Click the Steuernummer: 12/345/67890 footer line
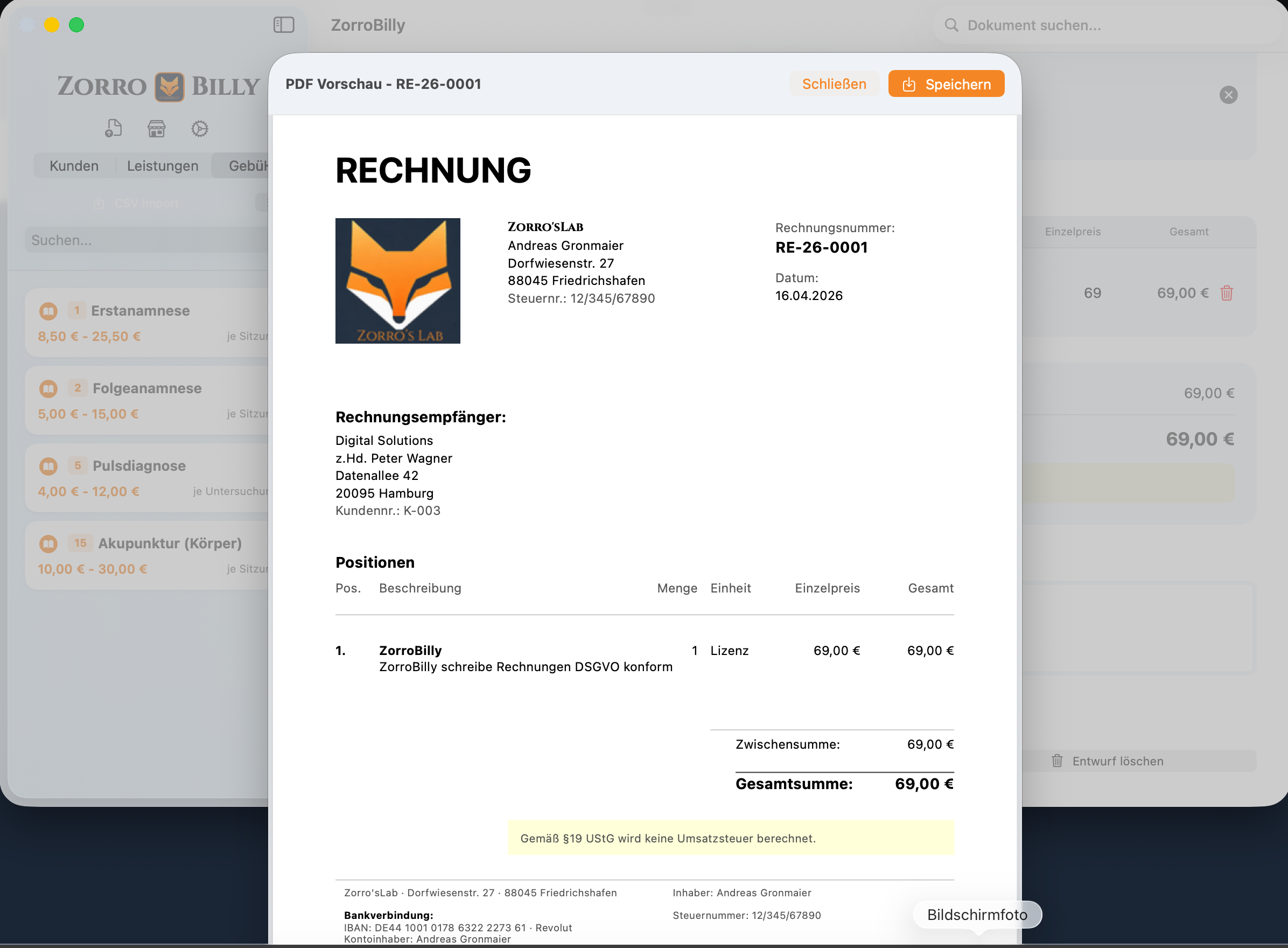The image size is (1288, 948). coord(746,915)
